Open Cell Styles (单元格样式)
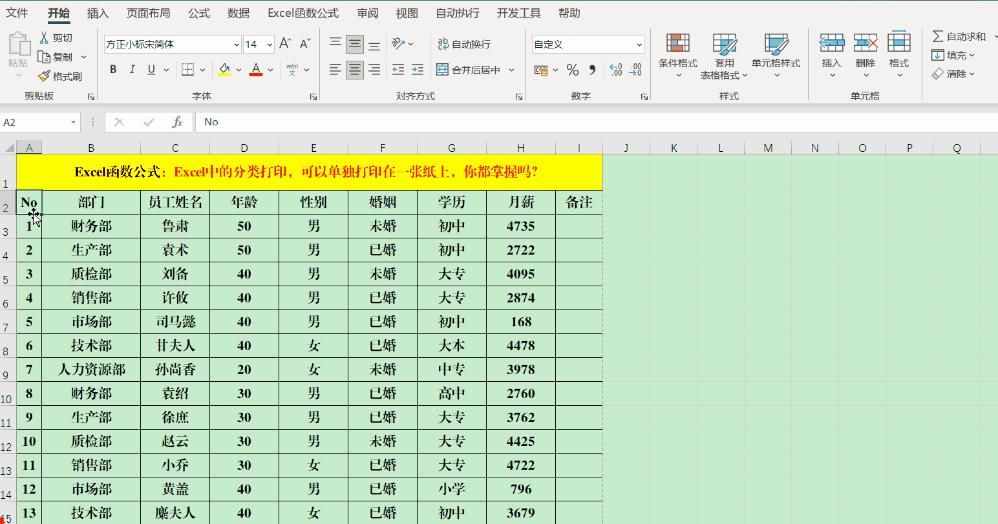This screenshot has width=998, height=524. point(776,55)
